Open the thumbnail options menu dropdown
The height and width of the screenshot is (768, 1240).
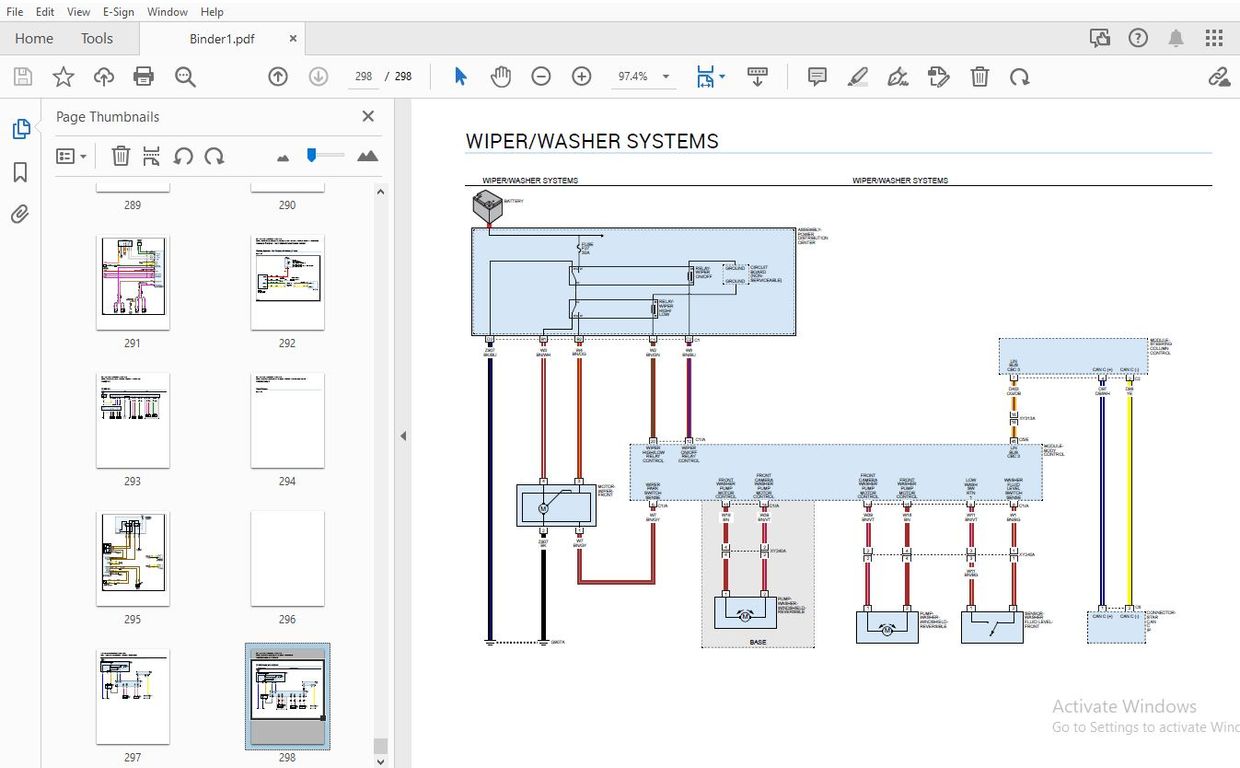tap(71, 156)
